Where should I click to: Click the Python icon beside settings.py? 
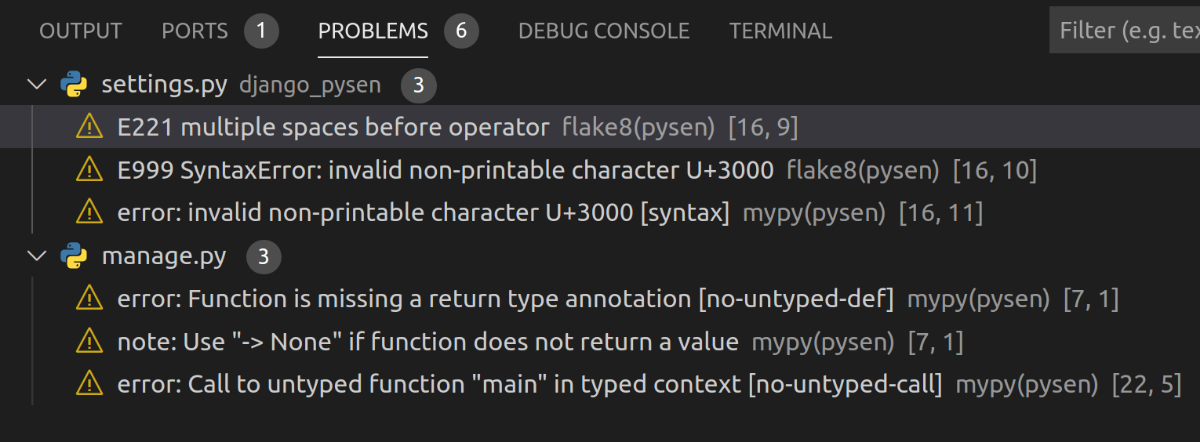74,85
